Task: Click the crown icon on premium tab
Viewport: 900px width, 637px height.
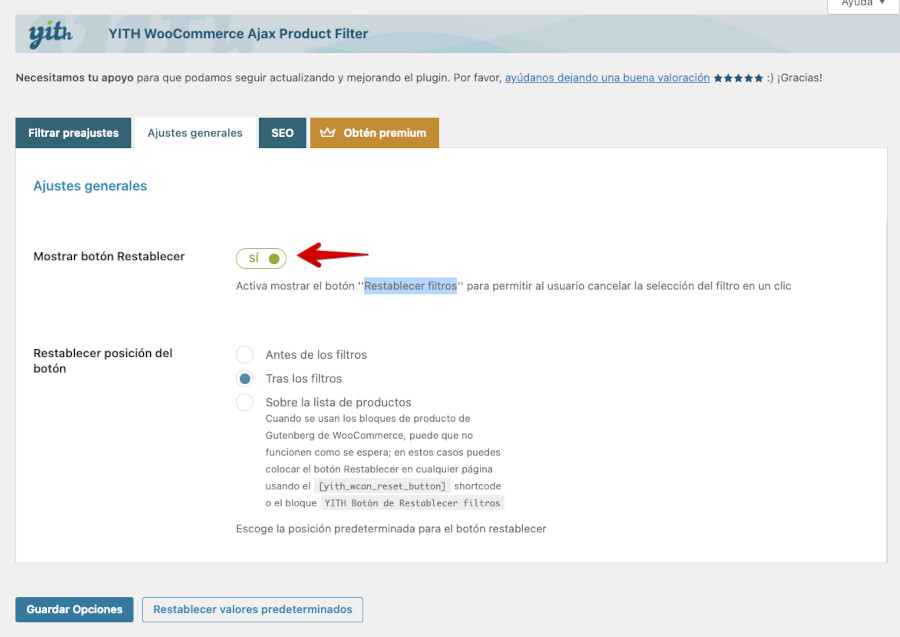Action: (x=327, y=133)
